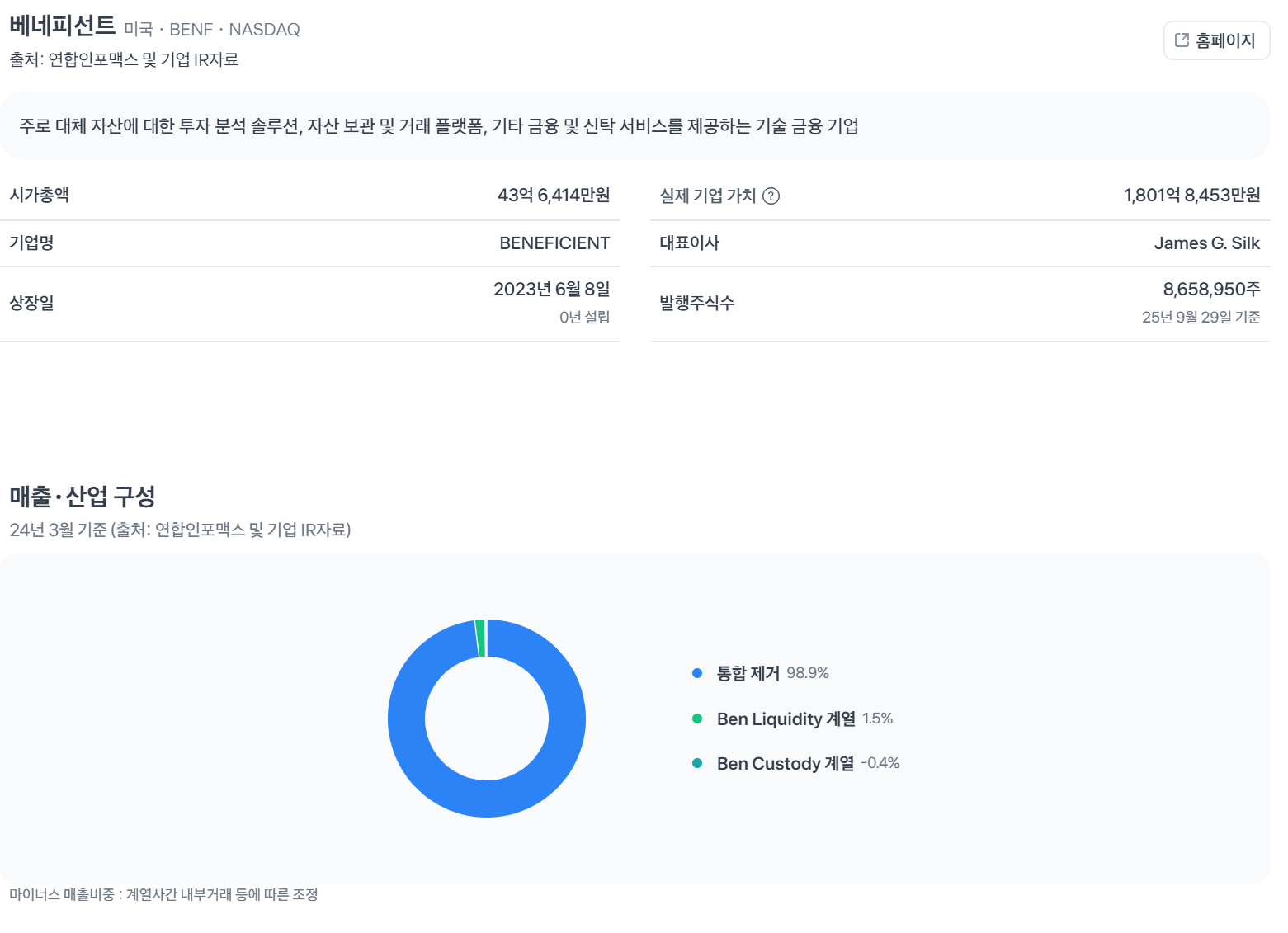Click the -0.4% legend percentage
Image resolution: width=1288 pixels, height=933 pixels.
click(x=880, y=763)
